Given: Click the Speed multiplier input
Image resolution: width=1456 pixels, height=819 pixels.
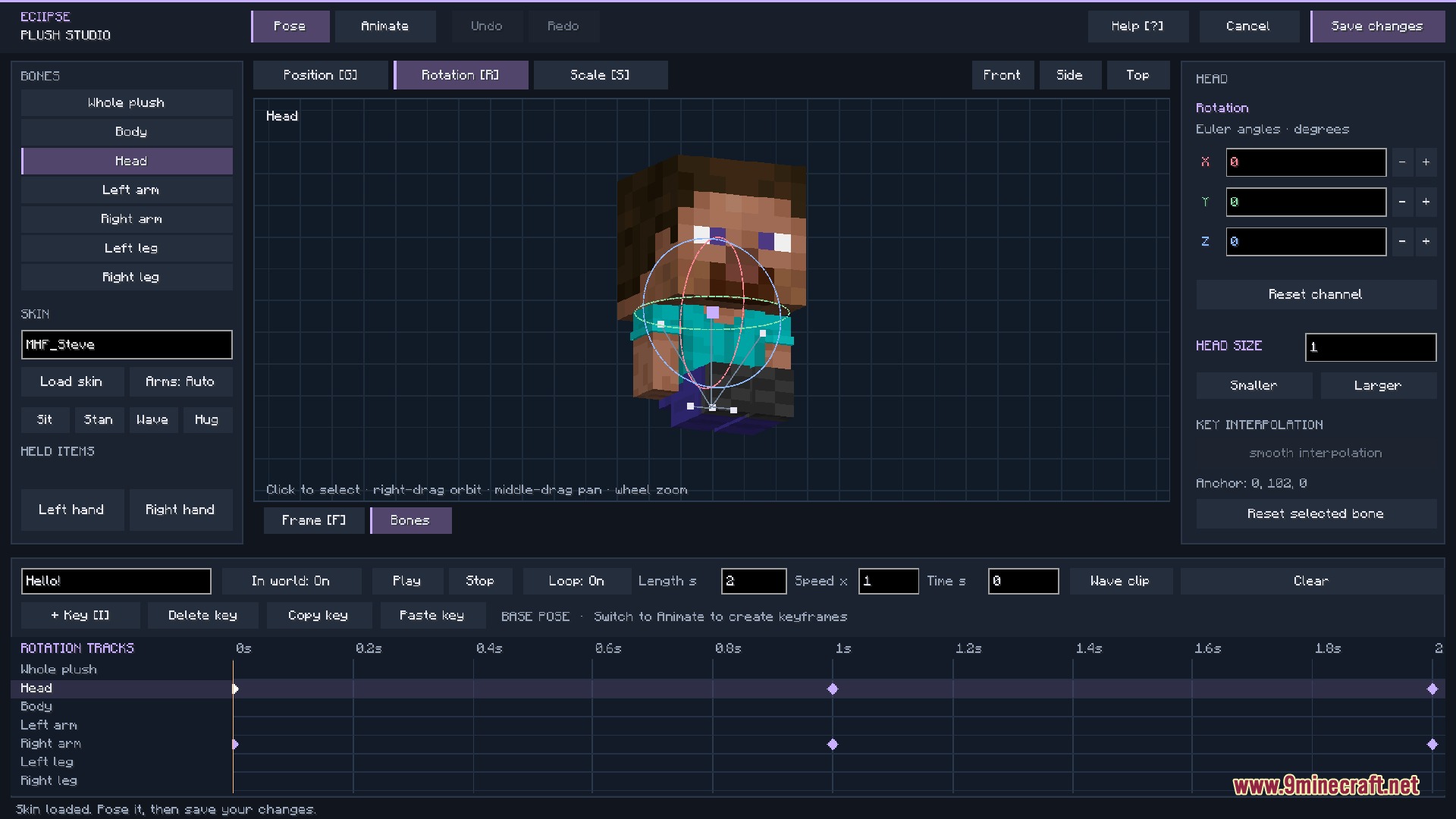Looking at the screenshot, I should (x=889, y=582).
